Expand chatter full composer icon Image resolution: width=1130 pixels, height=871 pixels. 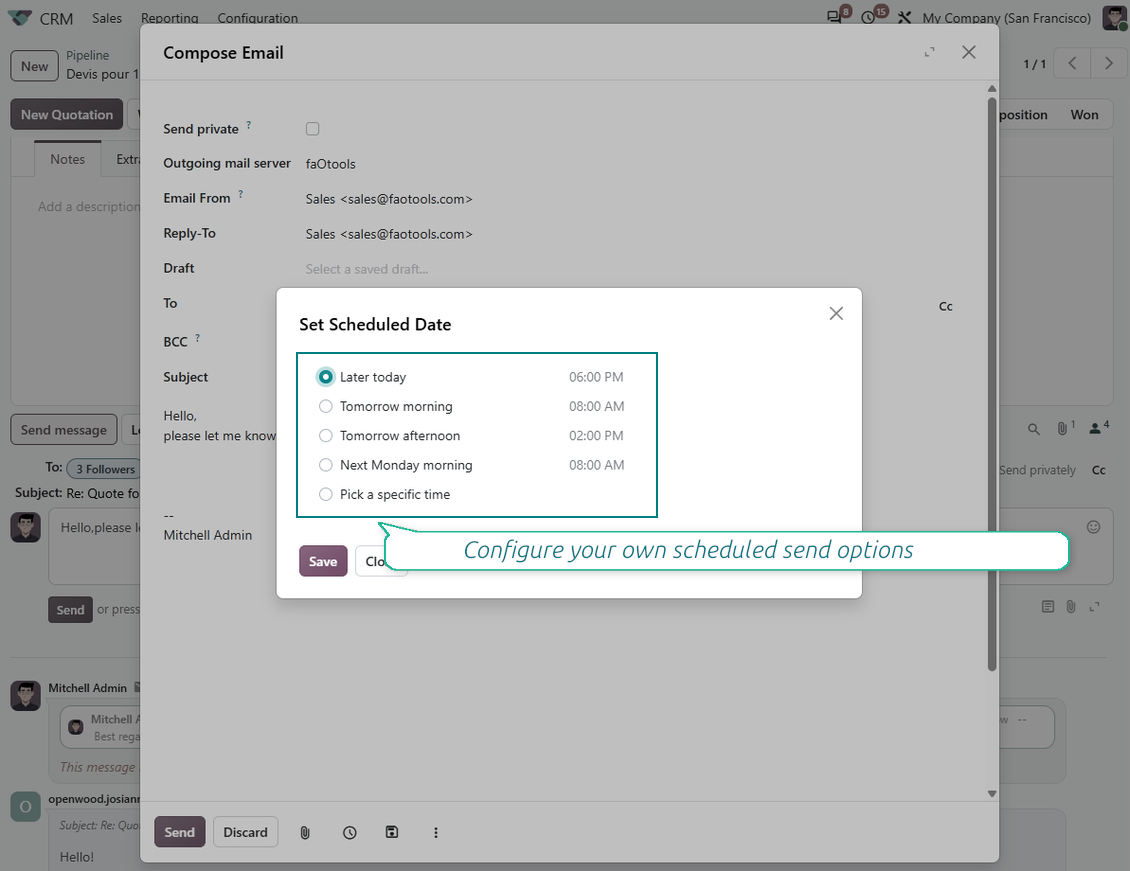(1094, 607)
